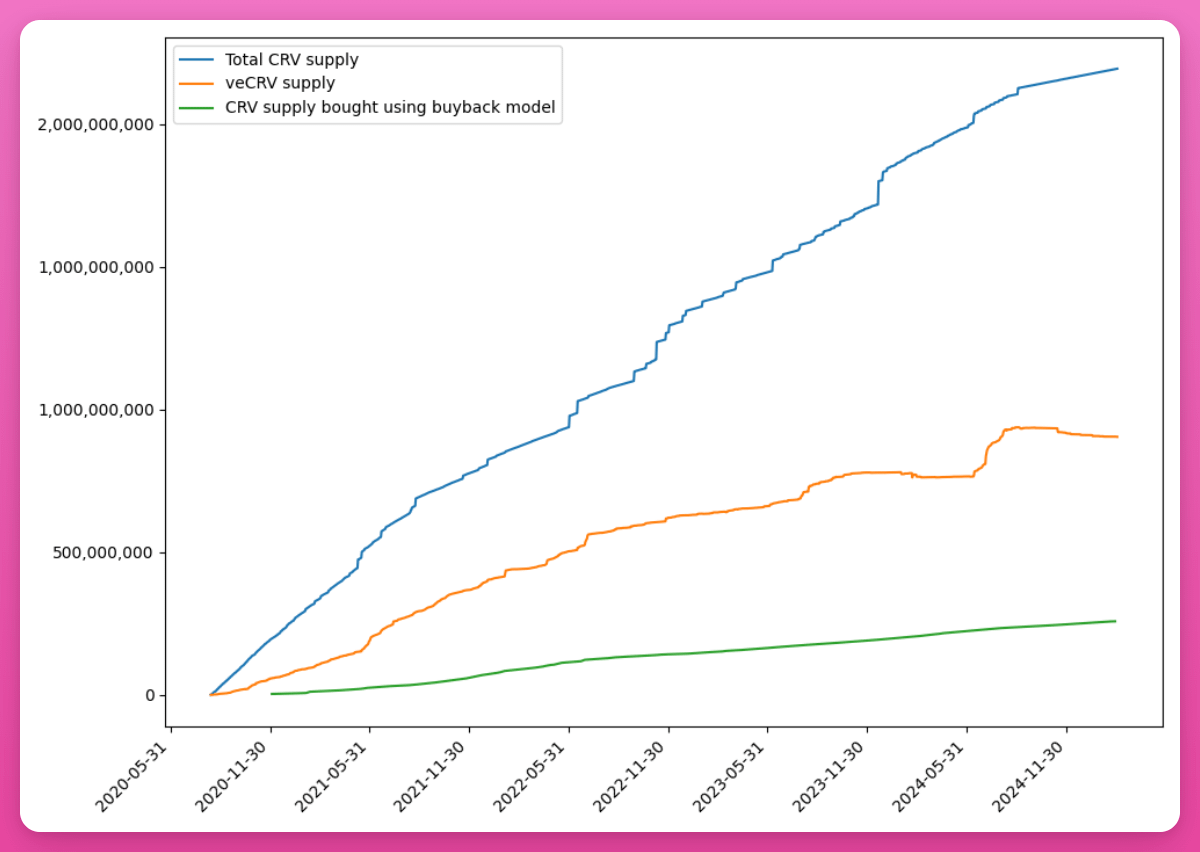Click the 0 y-axis label
Screen dimensions: 1200x852
[x=149, y=695]
